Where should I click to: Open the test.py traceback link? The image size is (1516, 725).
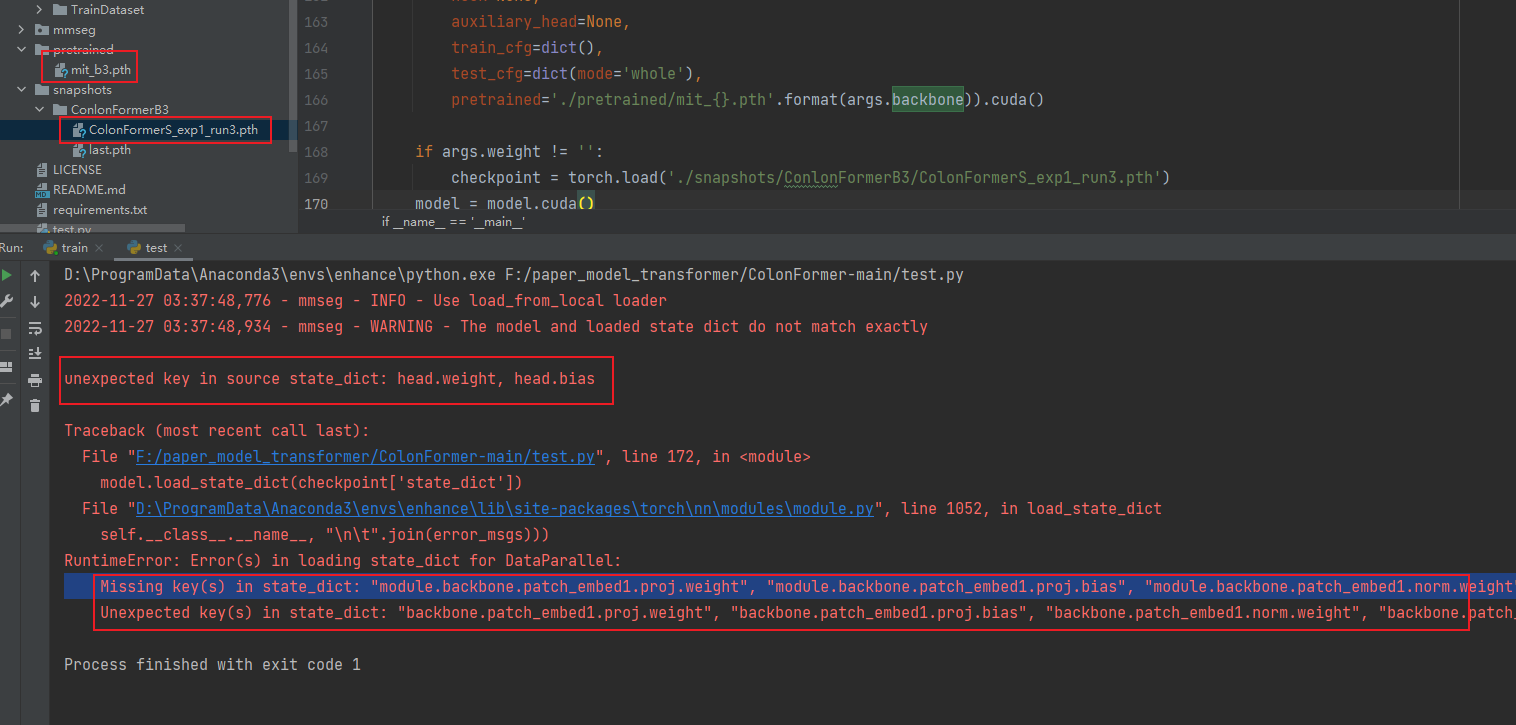(366, 457)
